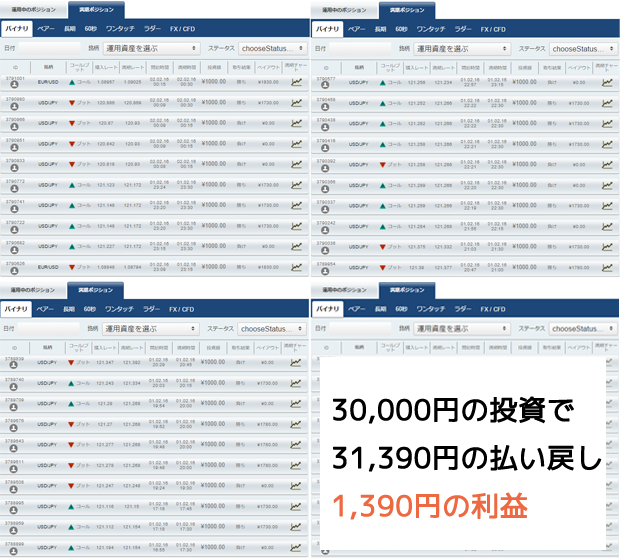Switch to 運用中のポジション tab in bottom-right panel
This screenshot has width=620, height=560.
pos(344,290)
